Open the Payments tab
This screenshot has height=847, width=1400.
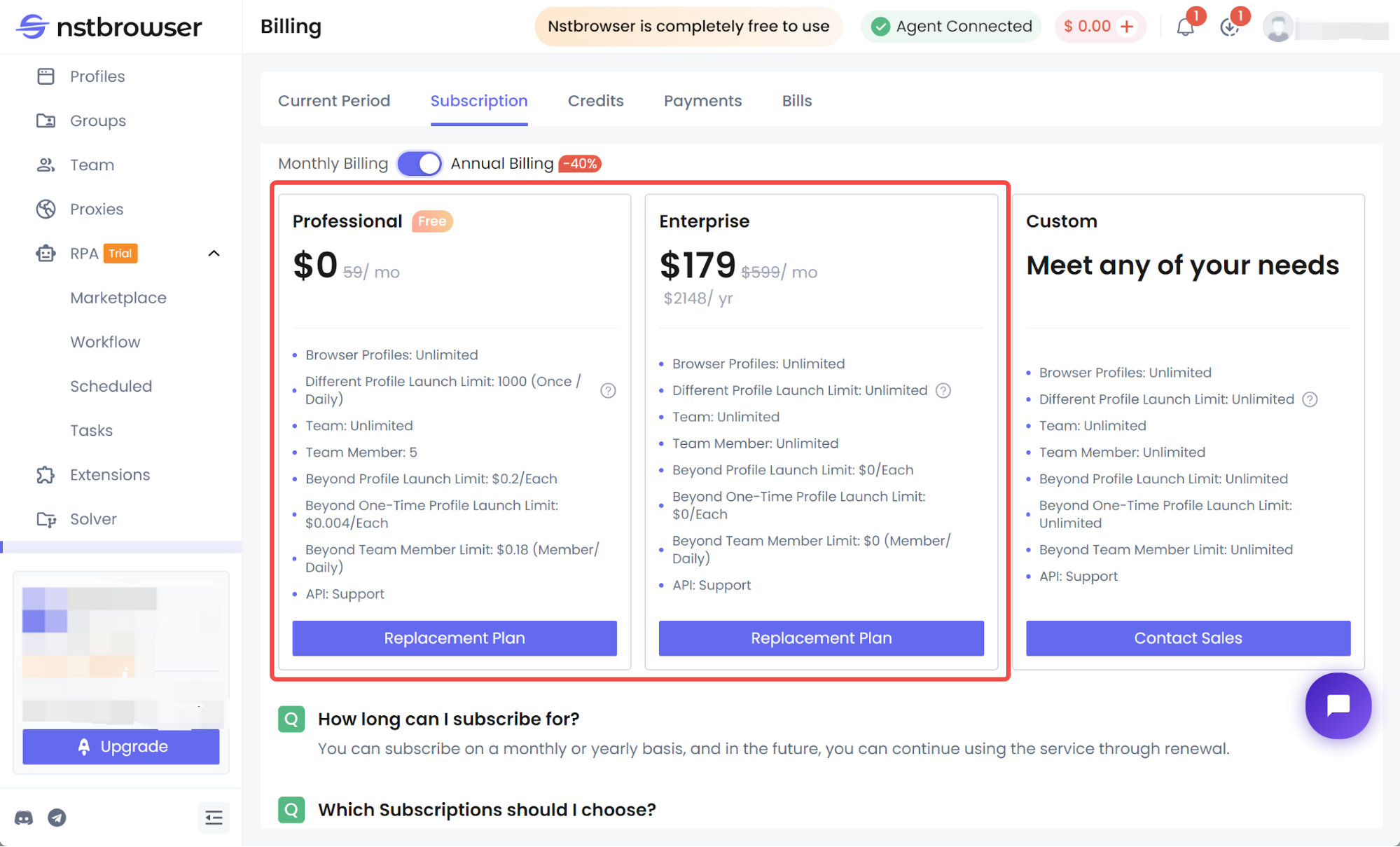(702, 100)
